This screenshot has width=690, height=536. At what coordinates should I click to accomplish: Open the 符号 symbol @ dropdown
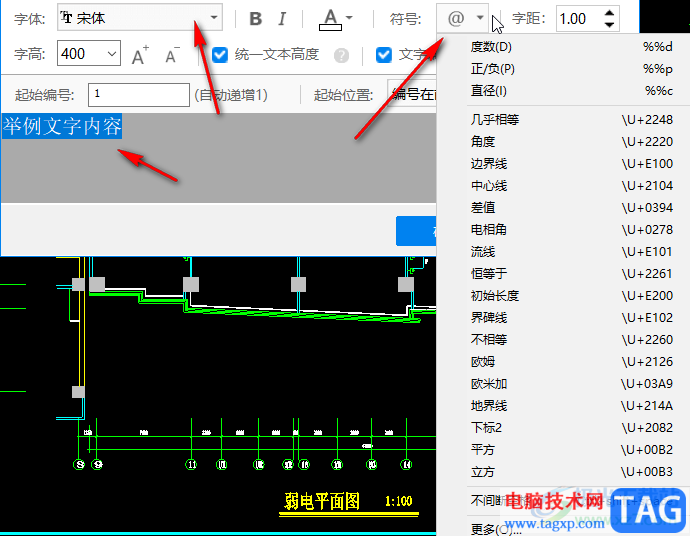tap(462, 18)
